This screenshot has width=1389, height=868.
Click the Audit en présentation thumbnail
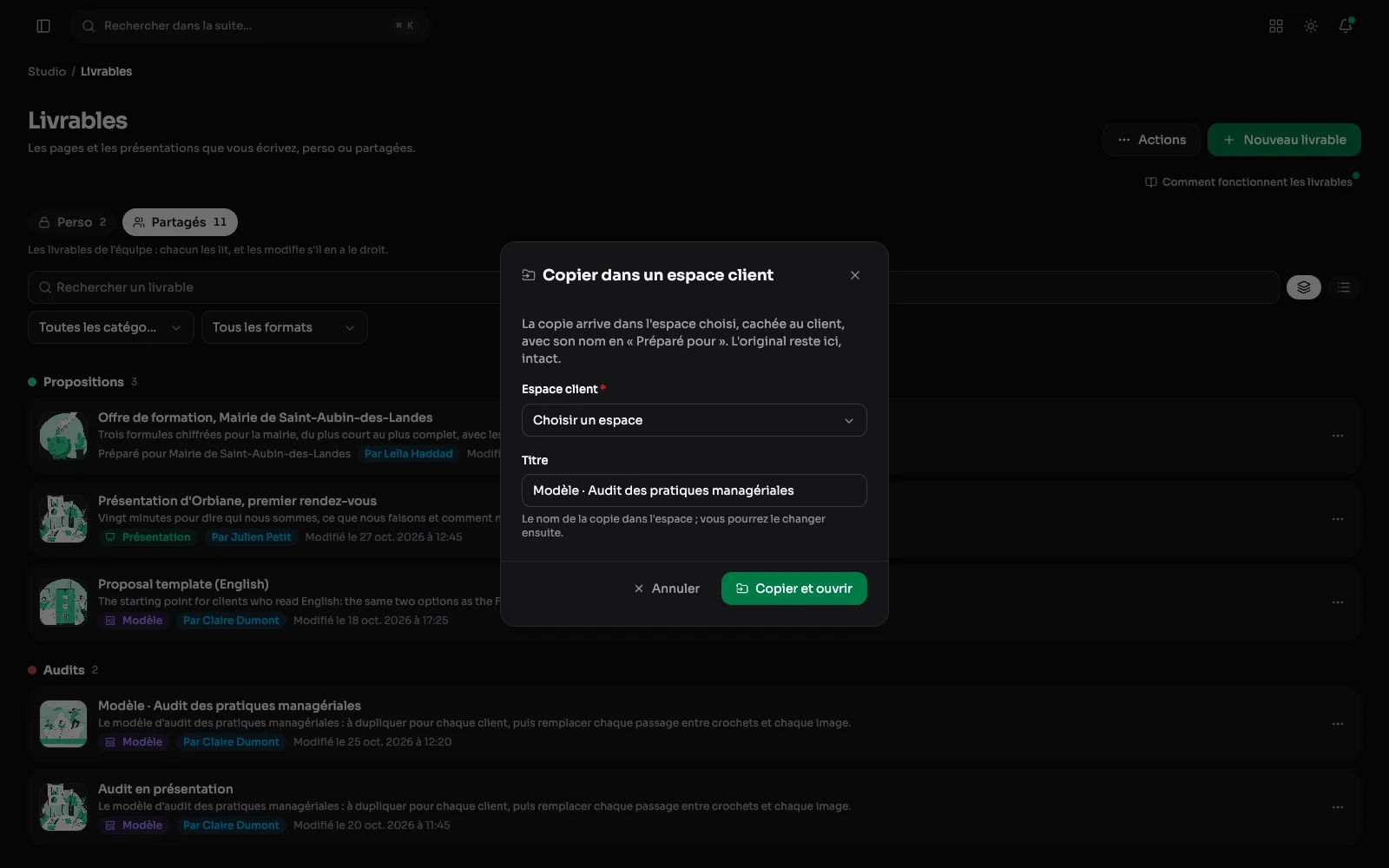pos(63,807)
